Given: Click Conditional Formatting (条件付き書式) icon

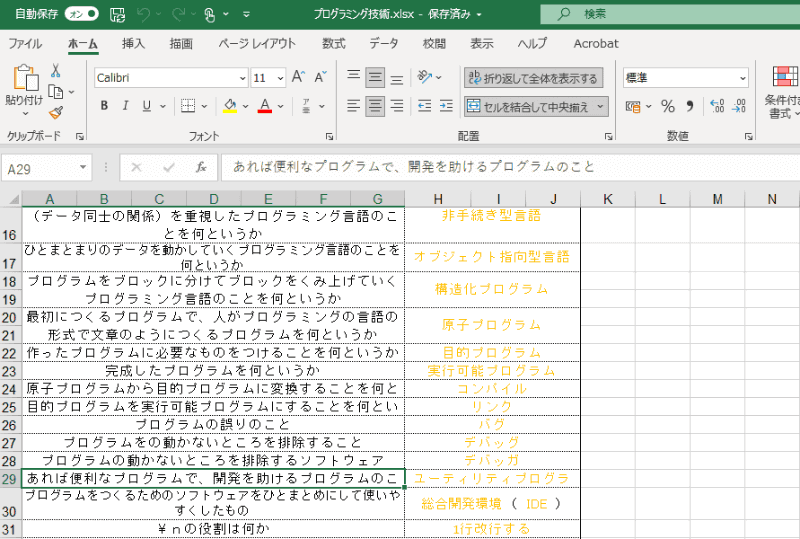Looking at the screenshot, I should [x=785, y=77].
